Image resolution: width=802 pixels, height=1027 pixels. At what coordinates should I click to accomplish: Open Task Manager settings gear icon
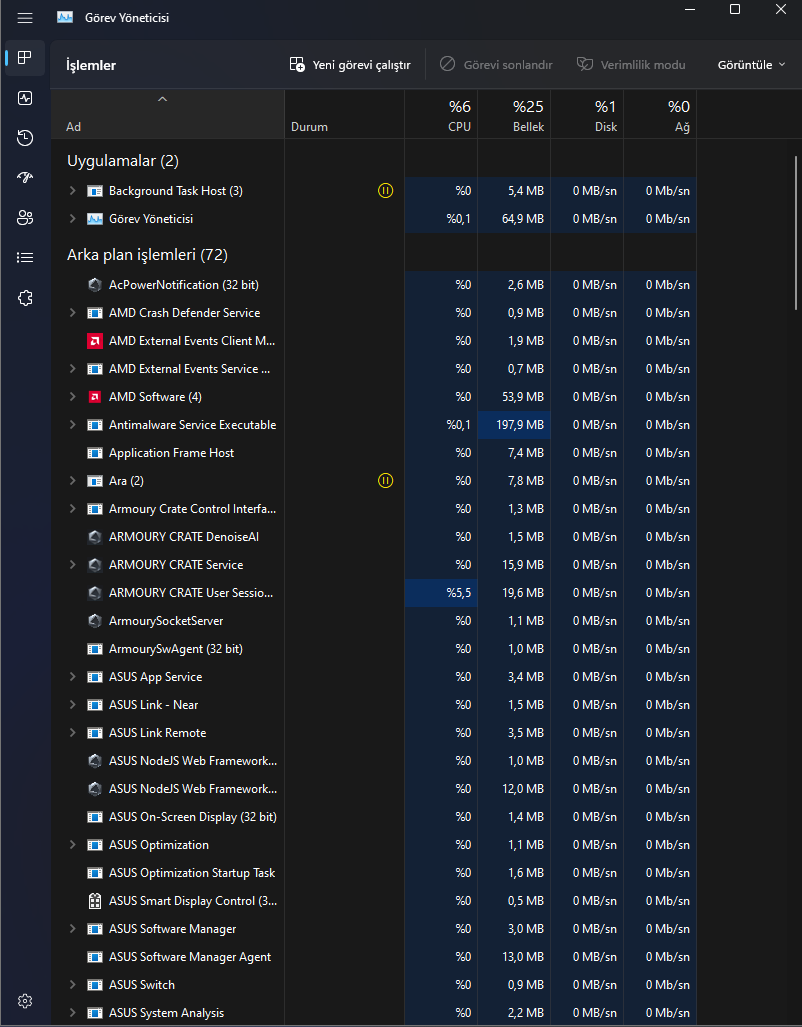[25, 1001]
